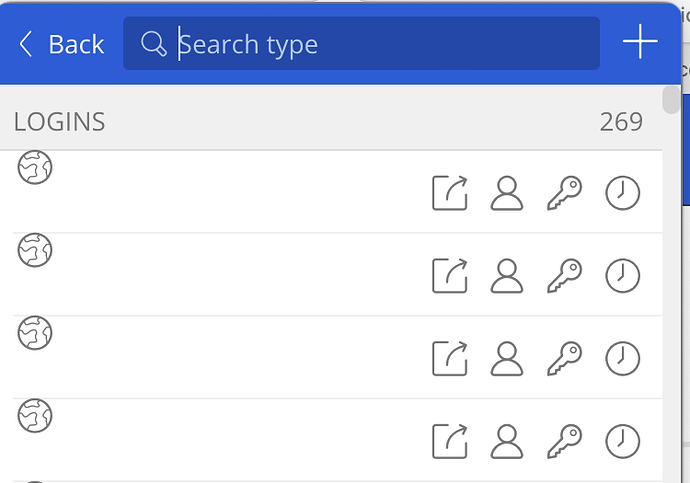Copy the fourth login's password with the key icon
This screenshot has height=483, width=690.
click(565, 441)
